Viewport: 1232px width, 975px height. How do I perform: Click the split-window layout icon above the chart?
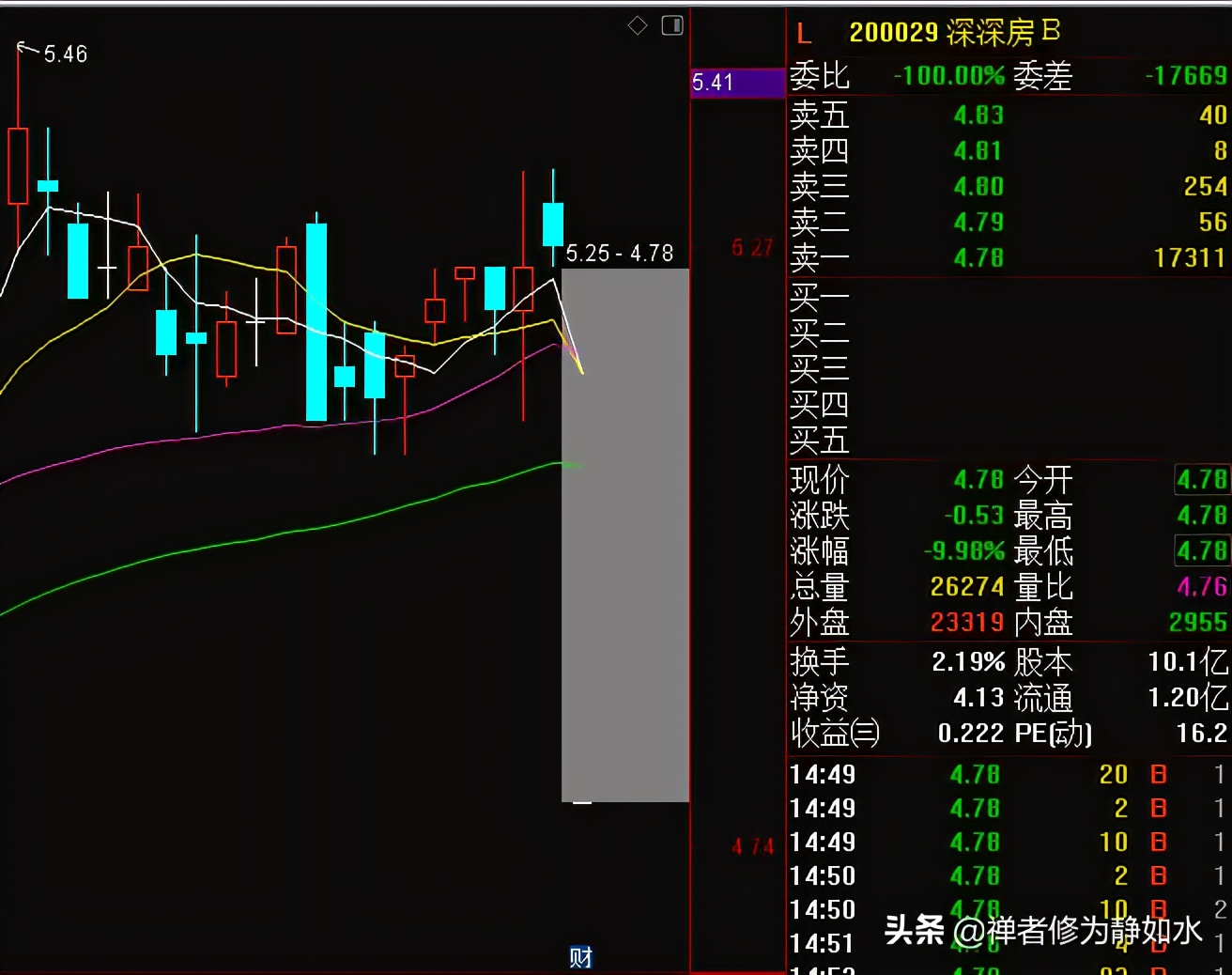point(672,25)
